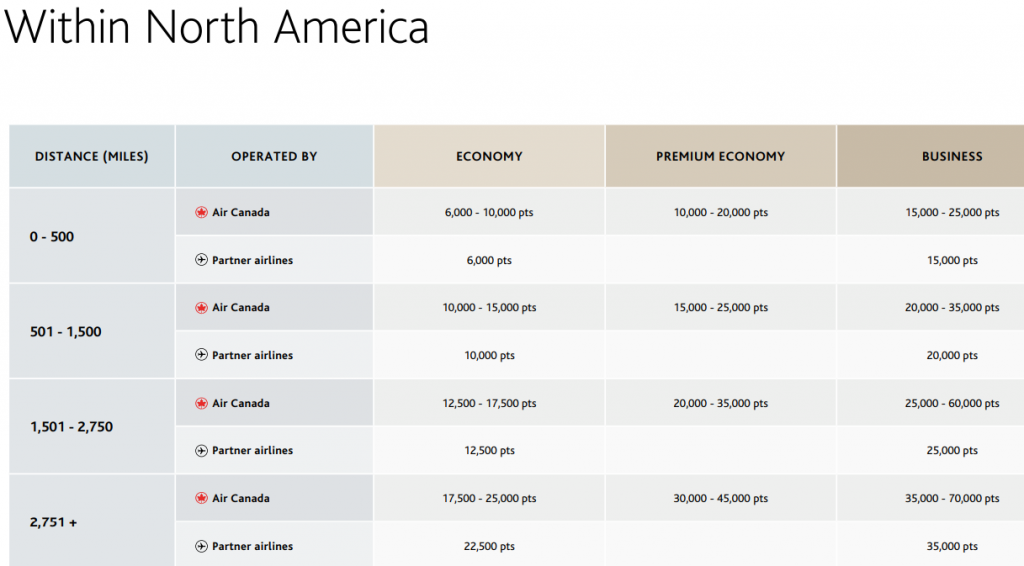
Task: Click the ECONOMY column header
Action: (489, 156)
